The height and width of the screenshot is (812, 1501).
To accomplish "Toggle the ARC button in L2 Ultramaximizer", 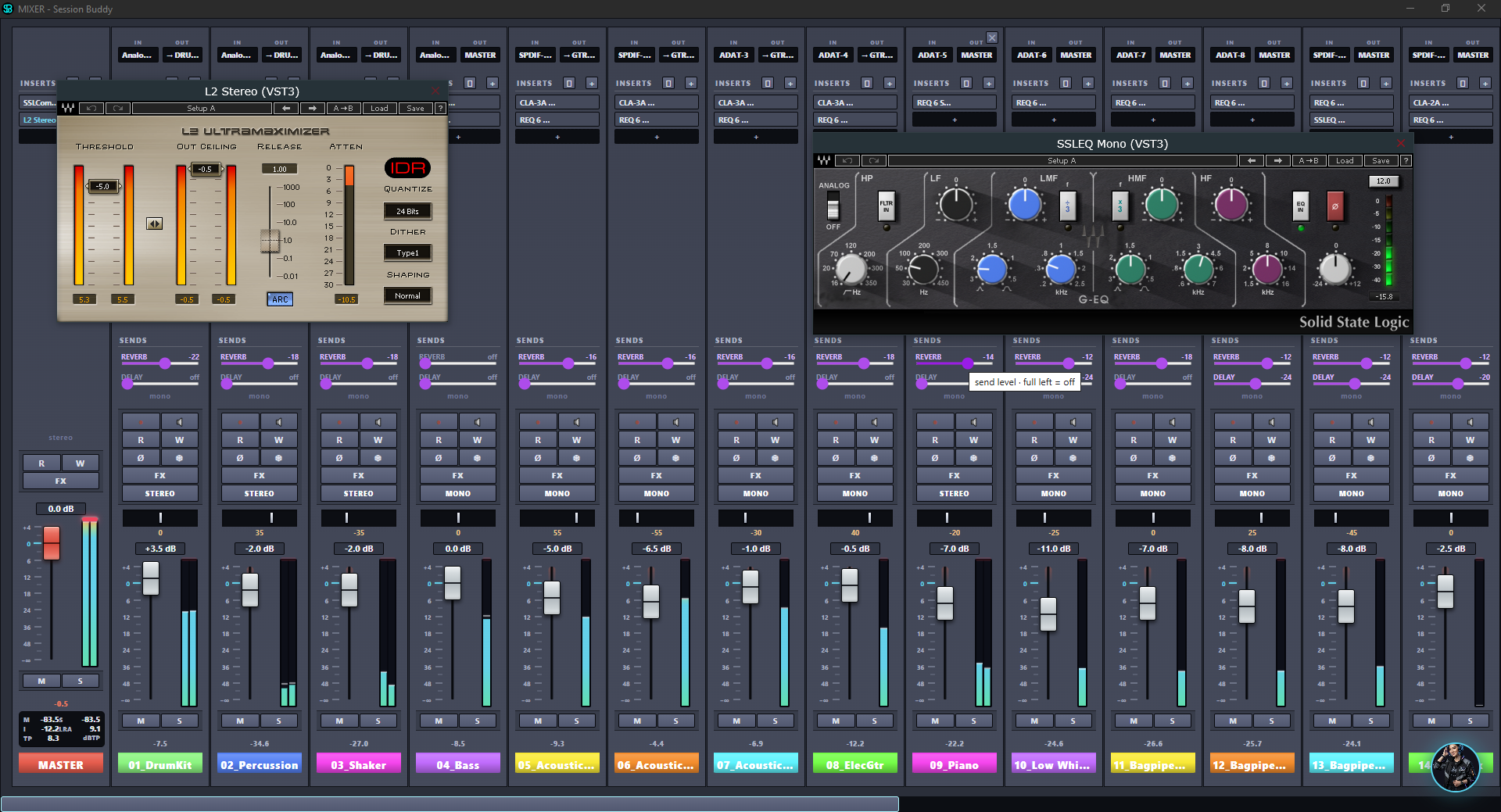I will [280, 299].
